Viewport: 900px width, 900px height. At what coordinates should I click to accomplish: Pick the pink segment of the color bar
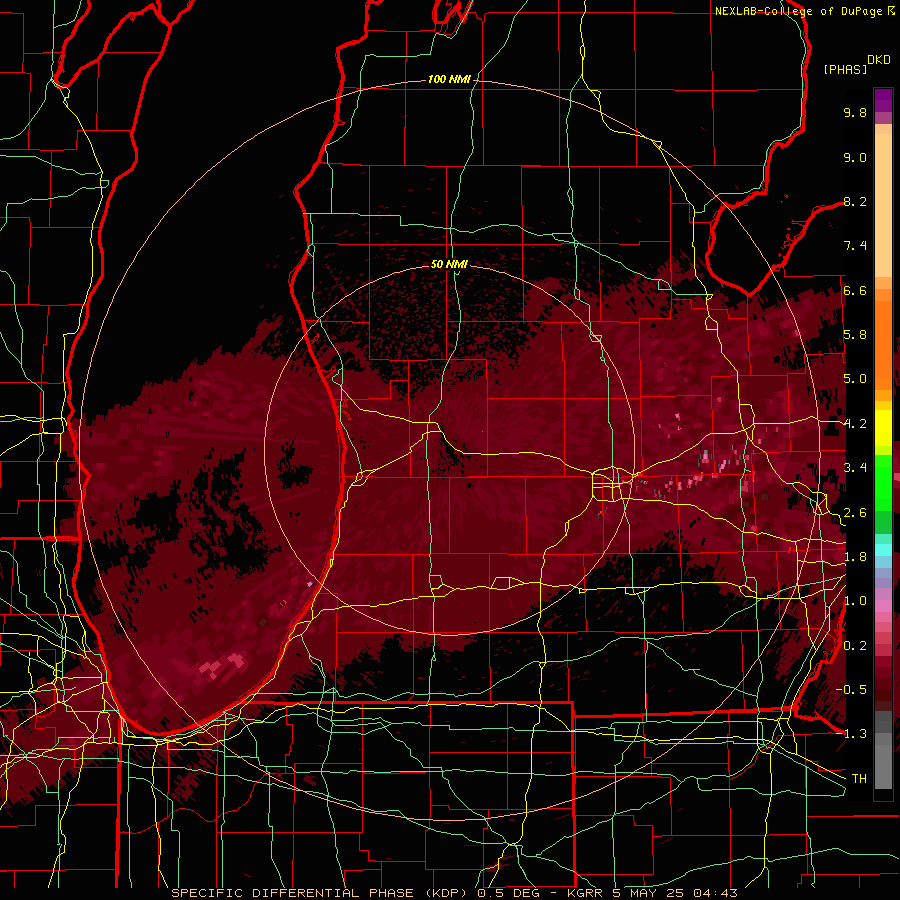tap(883, 606)
